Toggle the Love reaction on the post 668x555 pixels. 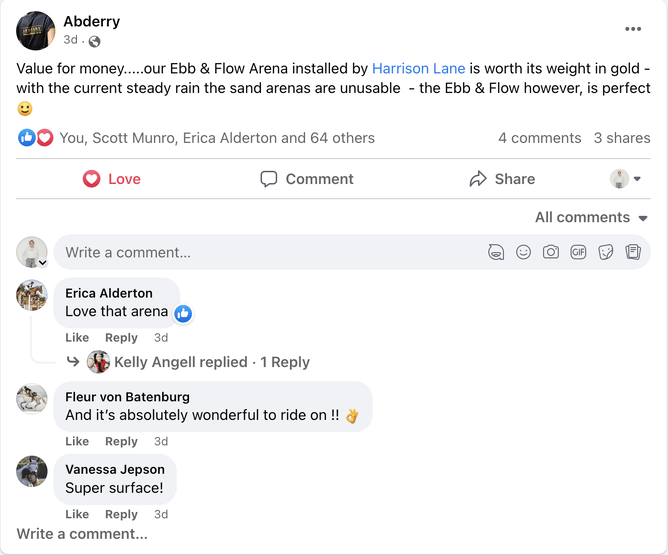tap(112, 179)
